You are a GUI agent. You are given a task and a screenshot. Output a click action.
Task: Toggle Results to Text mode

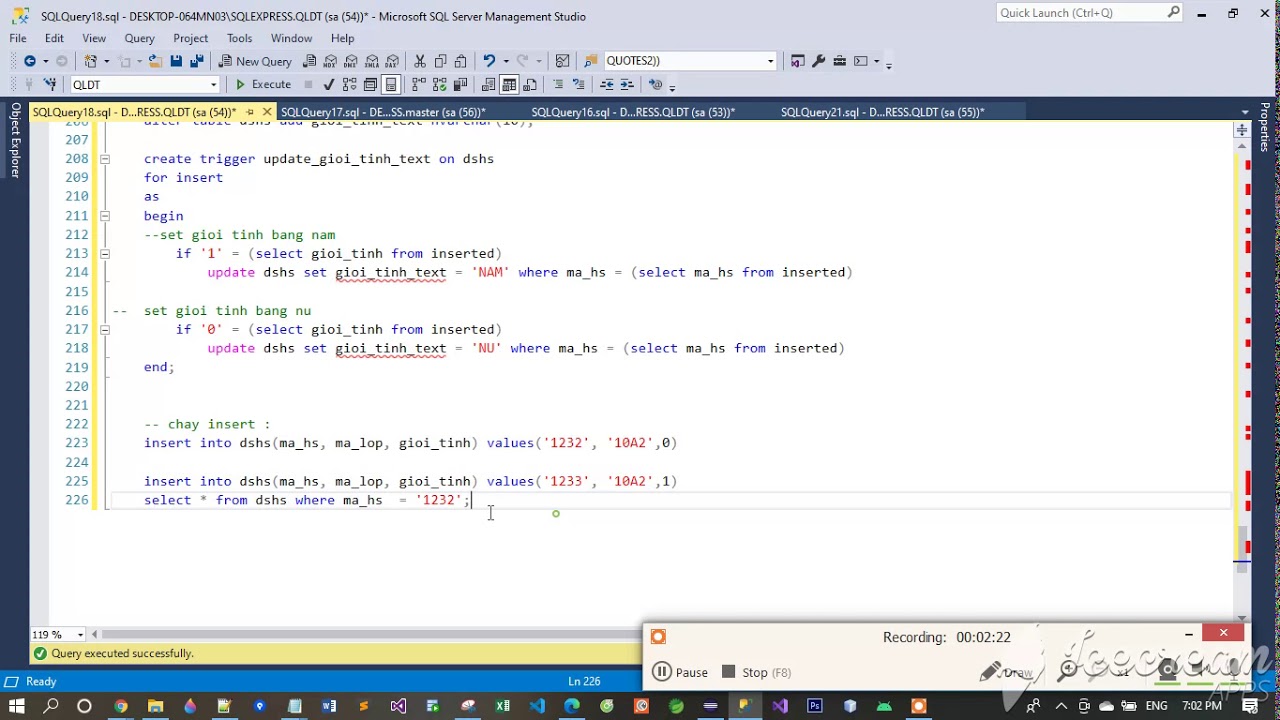click(488, 85)
